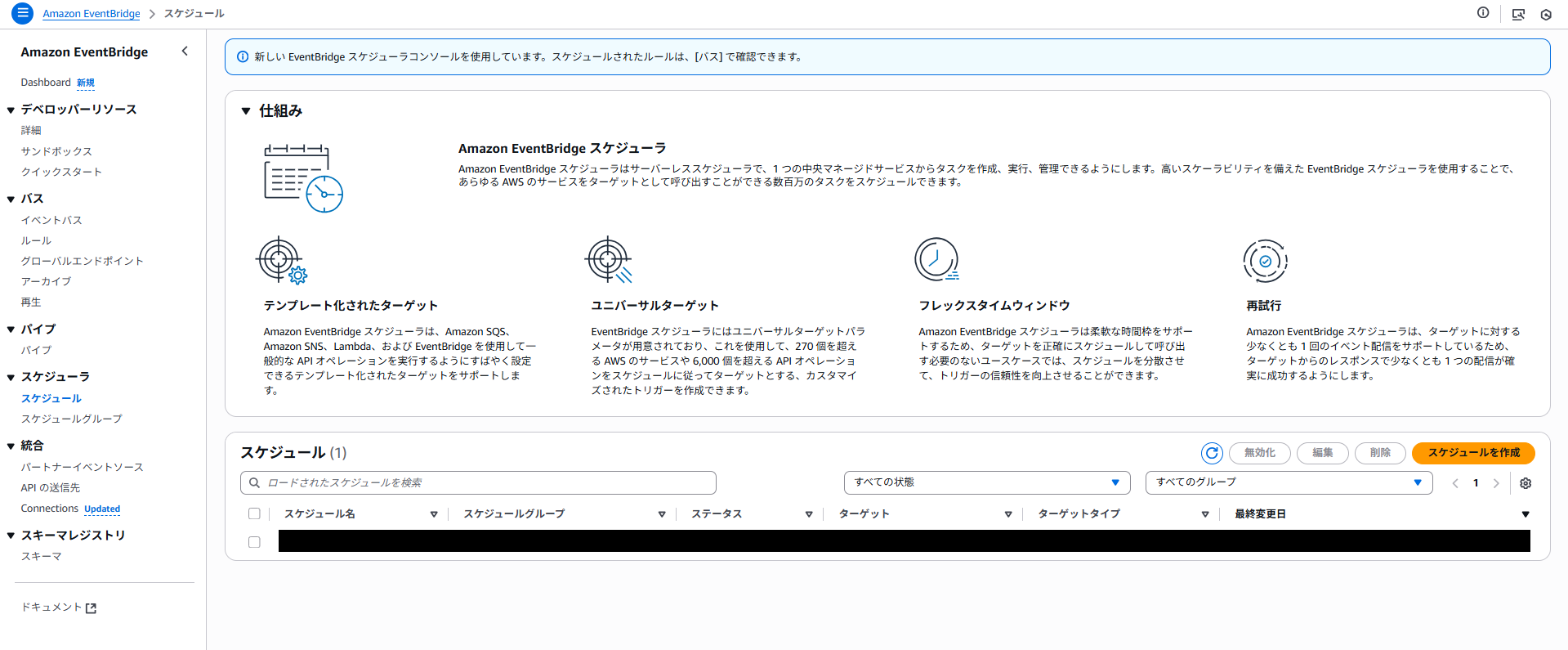The height and width of the screenshot is (650, 1568).
Task: Go to next page of schedules
Action: (x=1496, y=483)
